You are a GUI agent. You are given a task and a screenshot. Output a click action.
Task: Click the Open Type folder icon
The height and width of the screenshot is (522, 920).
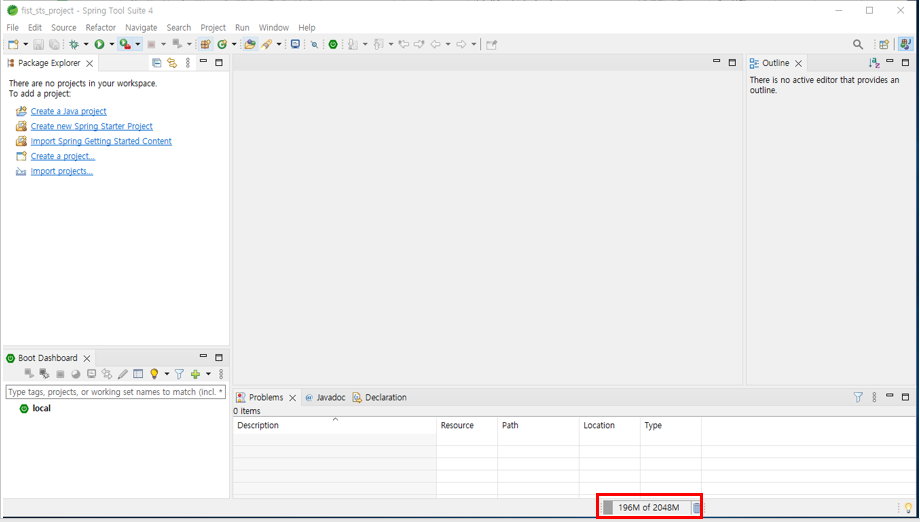(x=250, y=44)
